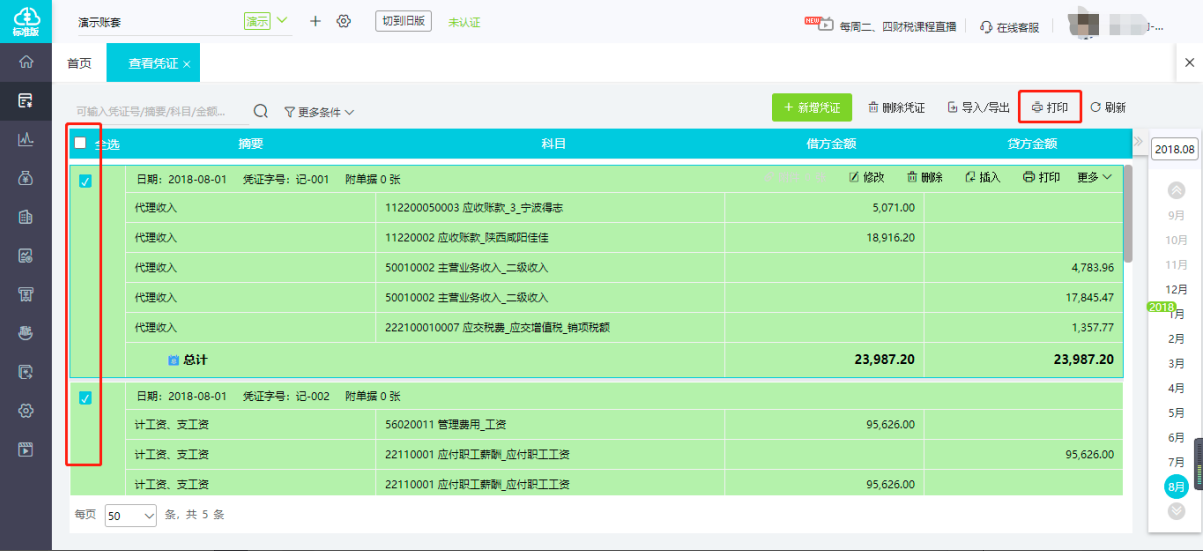Open top bar settings gear icon

coord(344,21)
